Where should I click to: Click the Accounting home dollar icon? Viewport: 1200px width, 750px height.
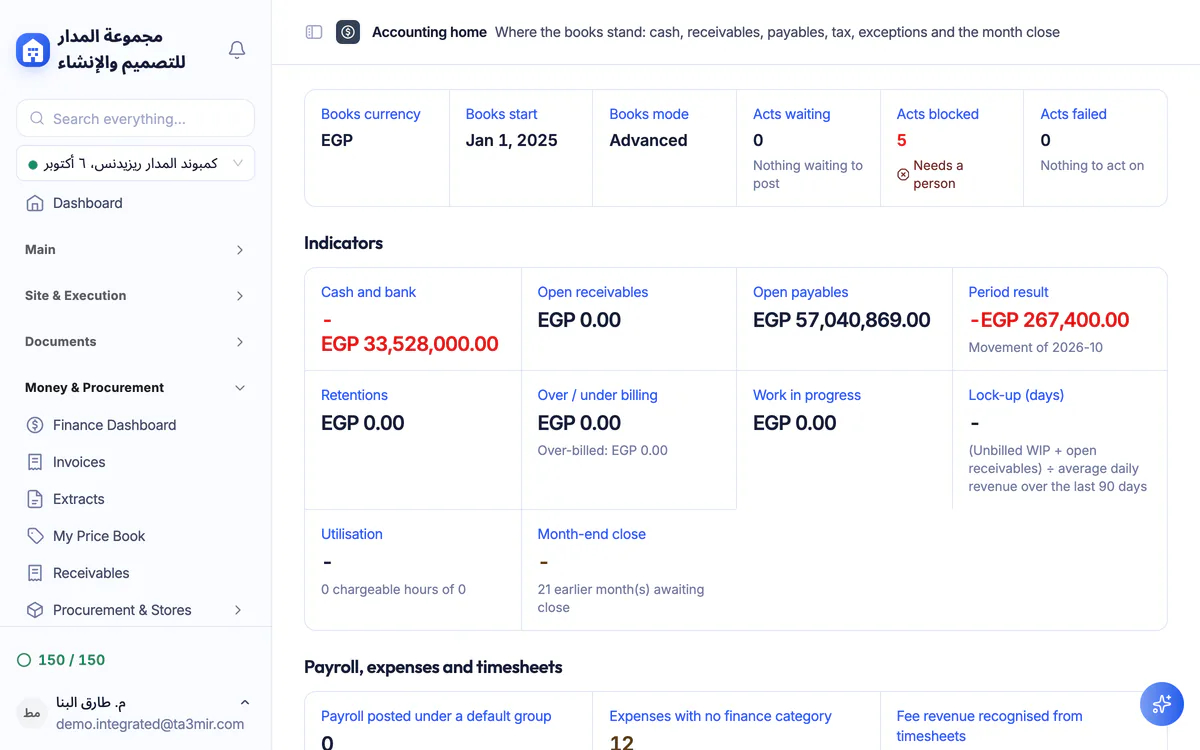(348, 32)
